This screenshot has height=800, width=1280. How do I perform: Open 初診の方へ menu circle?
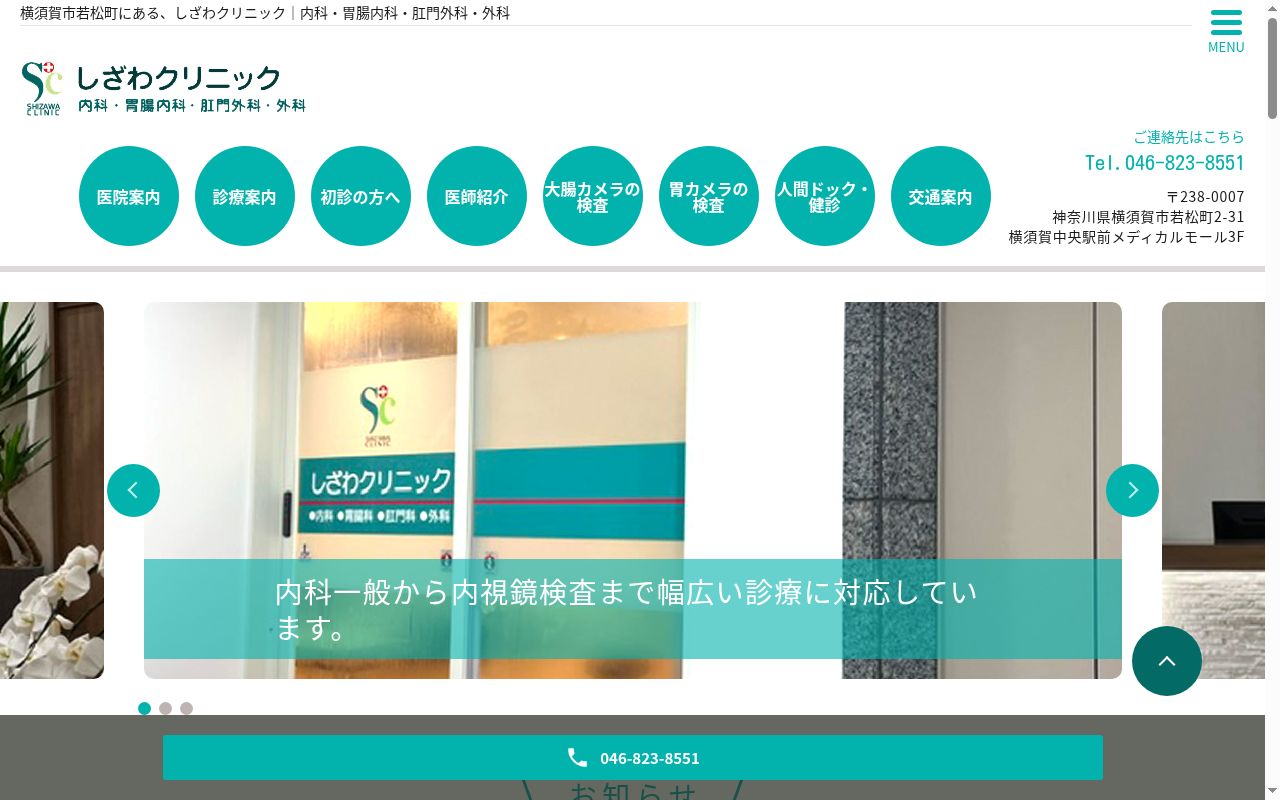[361, 196]
